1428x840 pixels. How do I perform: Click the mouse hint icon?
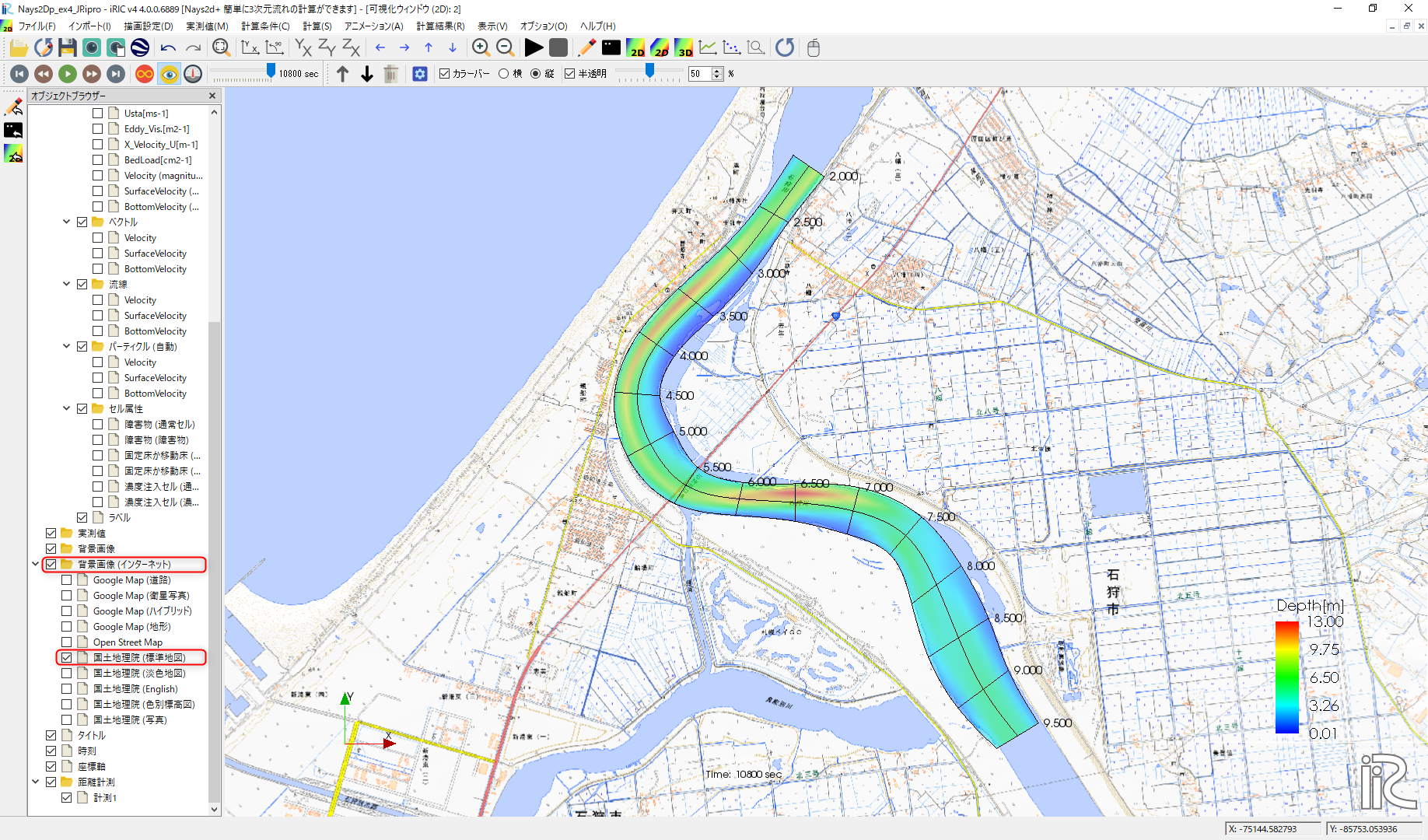(x=814, y=48)
